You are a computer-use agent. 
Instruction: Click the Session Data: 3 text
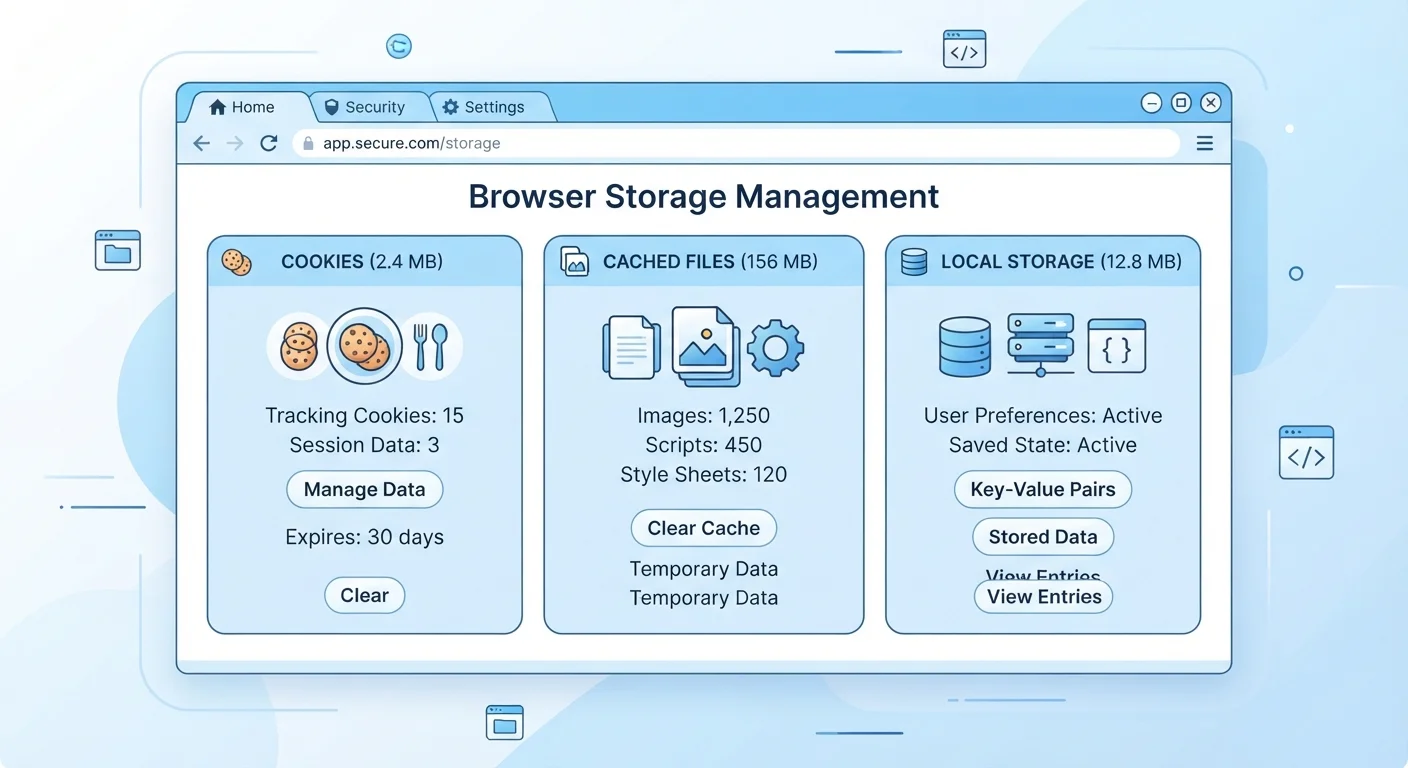(365, 445)
